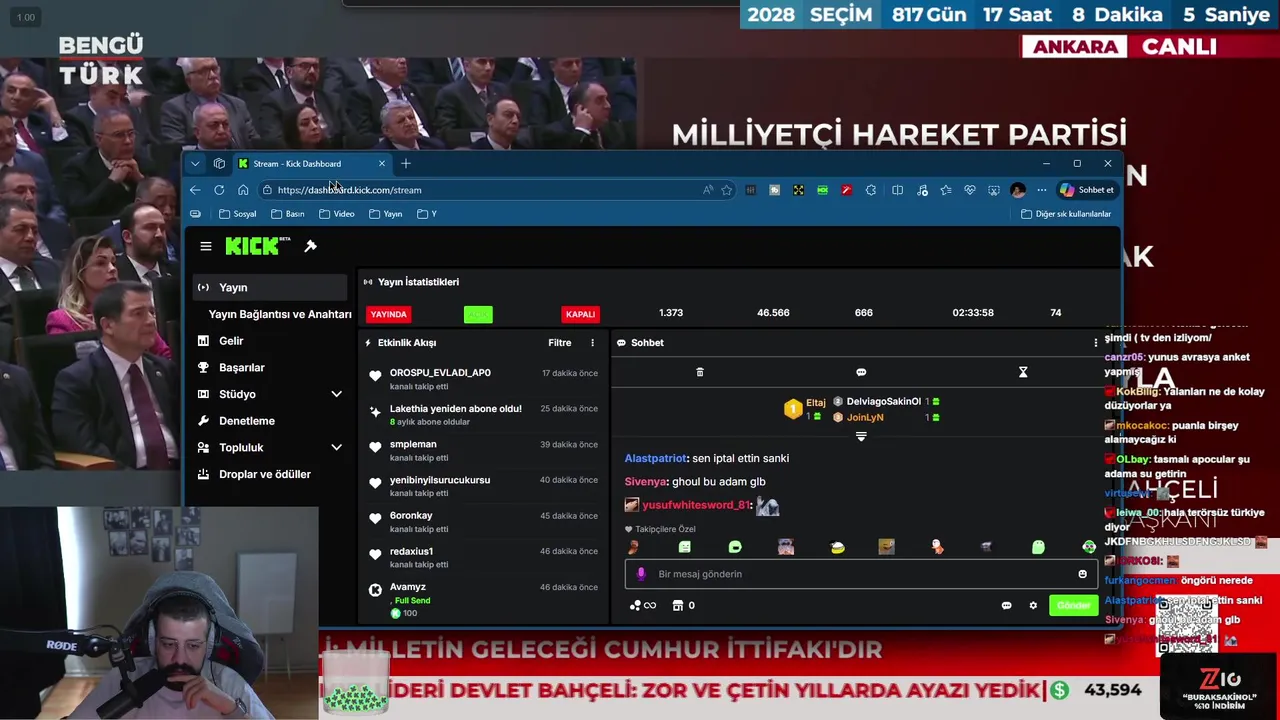Open Y bookmarks folder
Image resolution: width=1280 pixels, height=720 pixels.
click(x=427, y=214)
